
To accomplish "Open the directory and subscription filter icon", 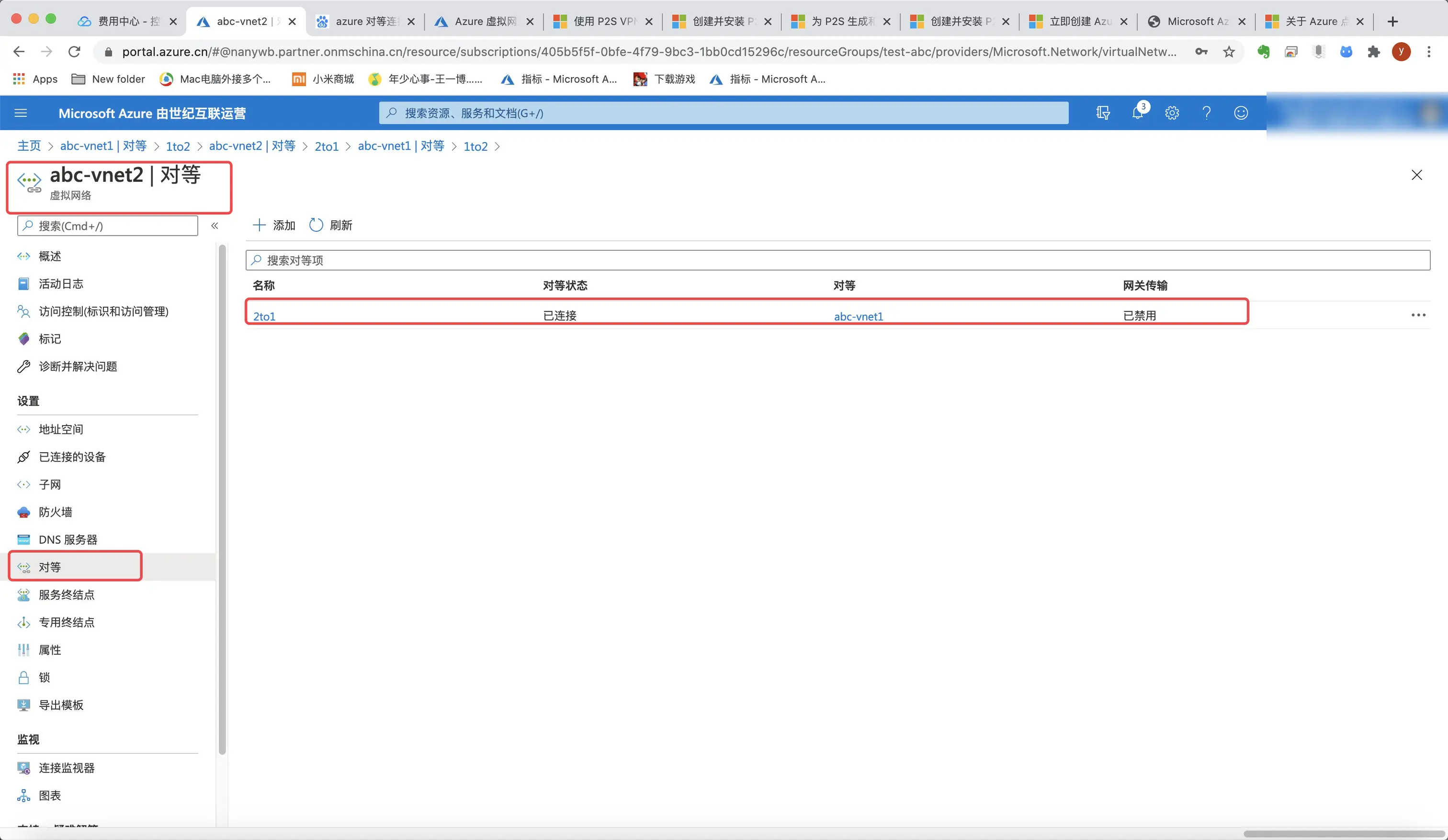I will tap(1103, 112).
